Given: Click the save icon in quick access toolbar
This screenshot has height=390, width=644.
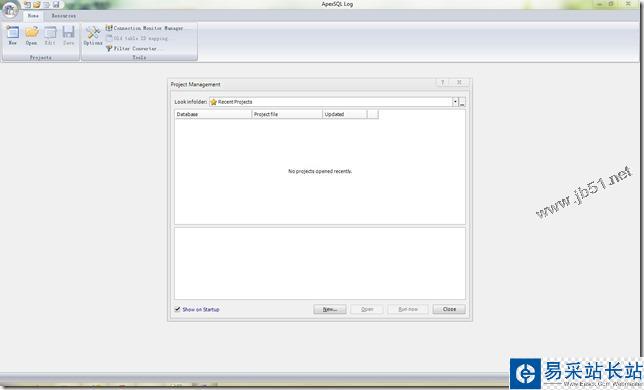Looking at the screenshot, I should [56, 5].
